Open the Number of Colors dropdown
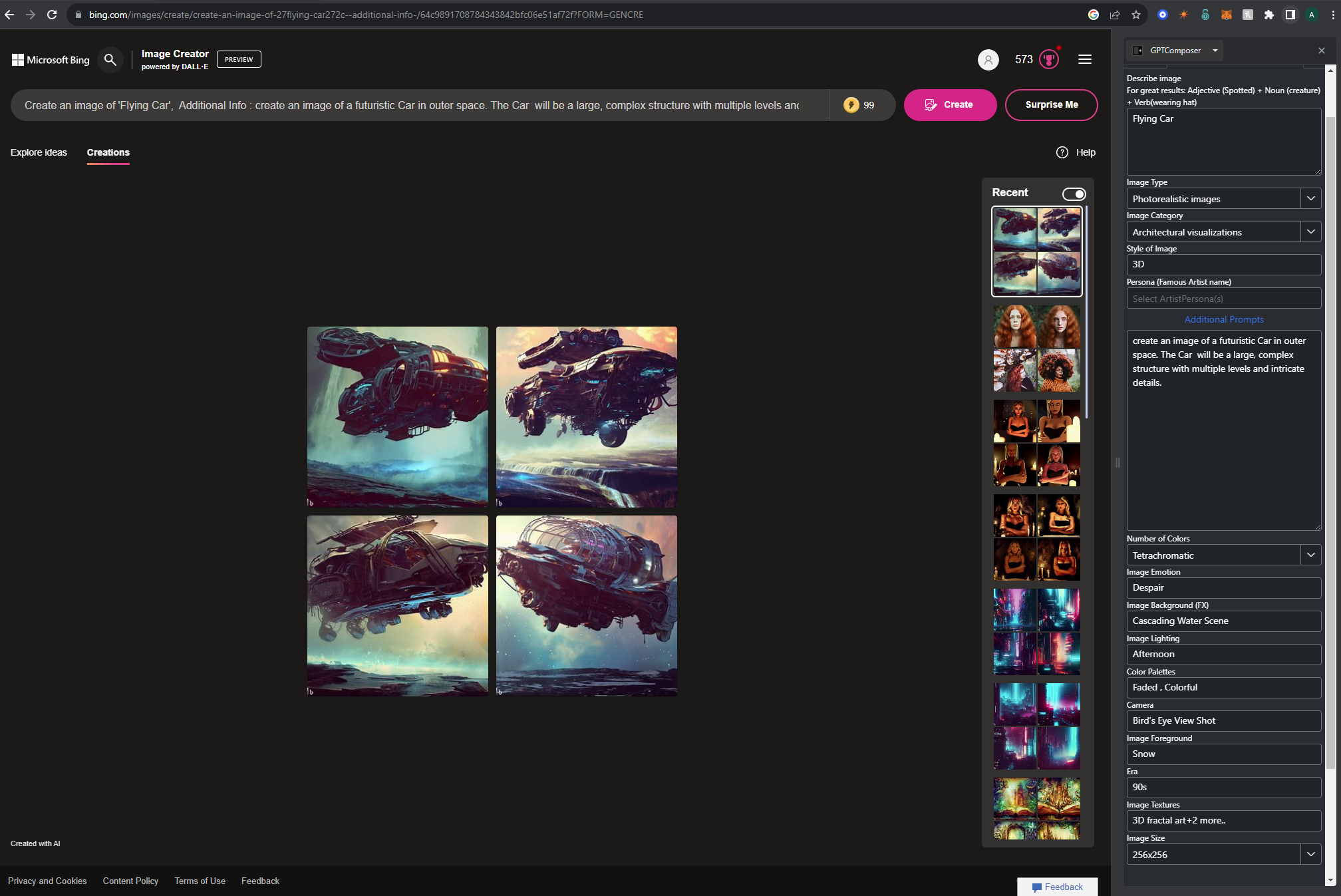1341x896 pixels. pos(1310,555)
